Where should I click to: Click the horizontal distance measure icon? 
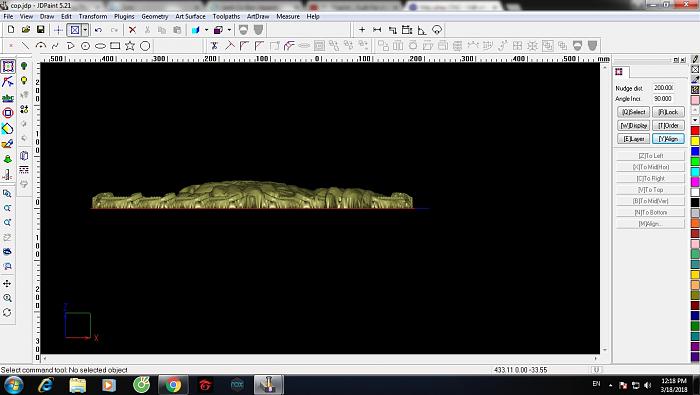point(377,30)
